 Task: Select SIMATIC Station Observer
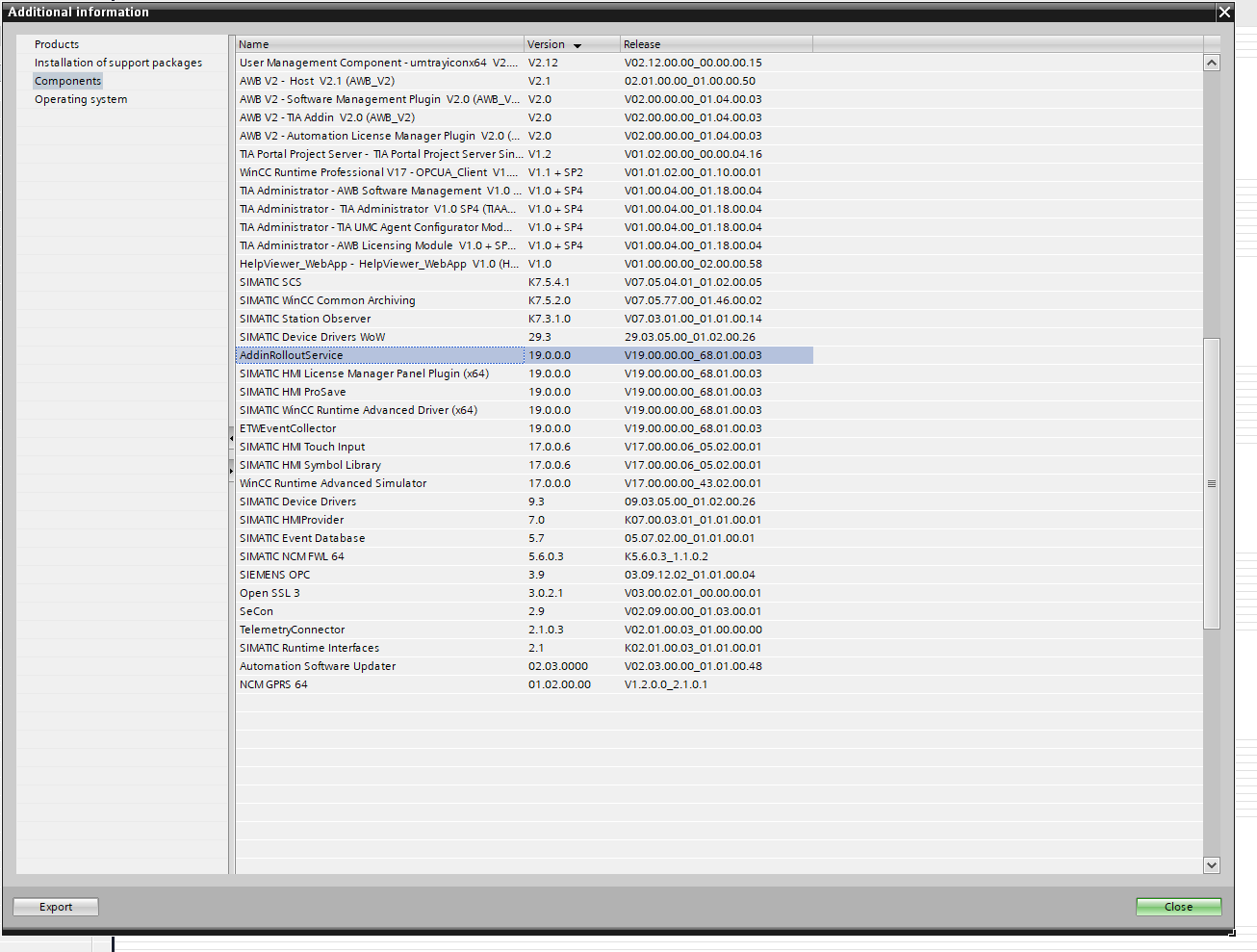pos(525,319)
